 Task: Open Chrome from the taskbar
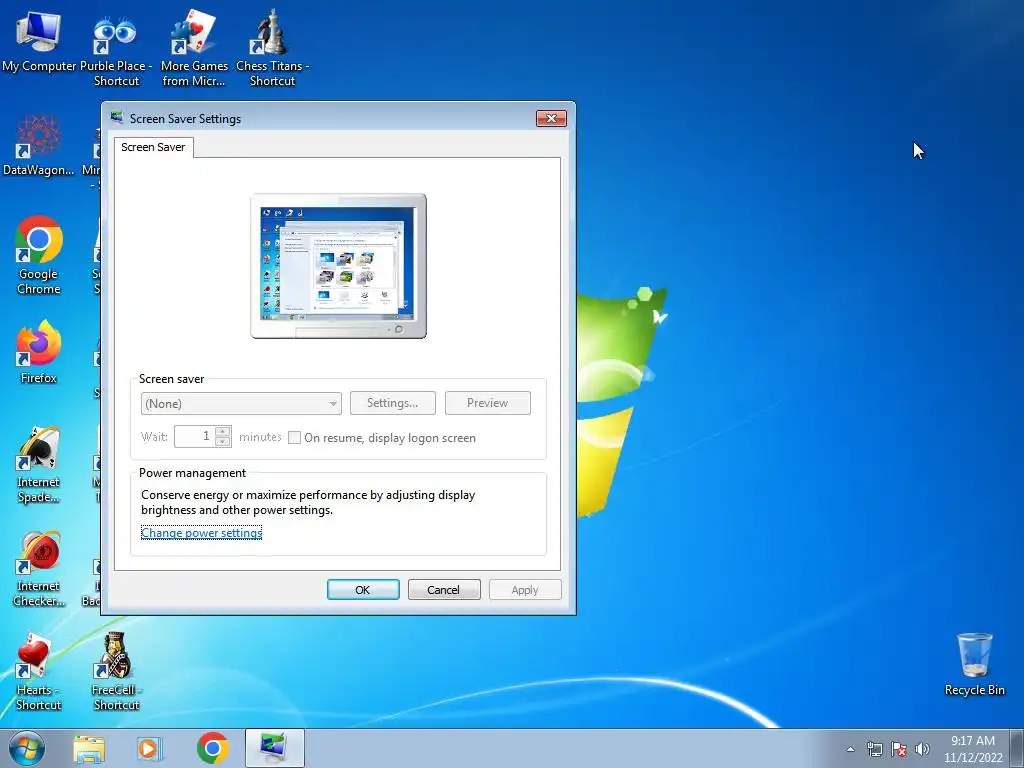coord(213,748)
